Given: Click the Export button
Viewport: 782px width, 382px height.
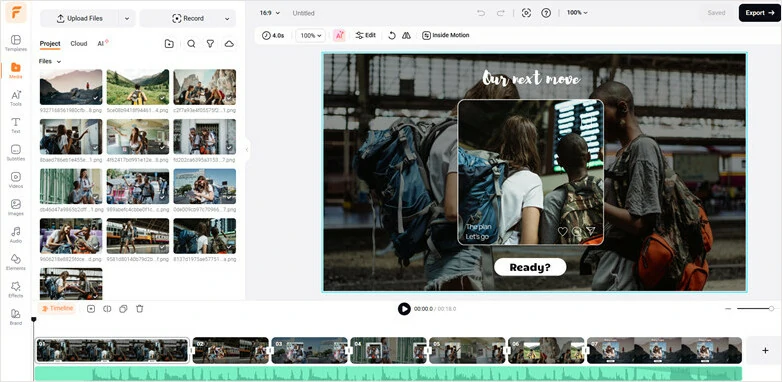Looking at the screenshot, I should click(760, 13).
